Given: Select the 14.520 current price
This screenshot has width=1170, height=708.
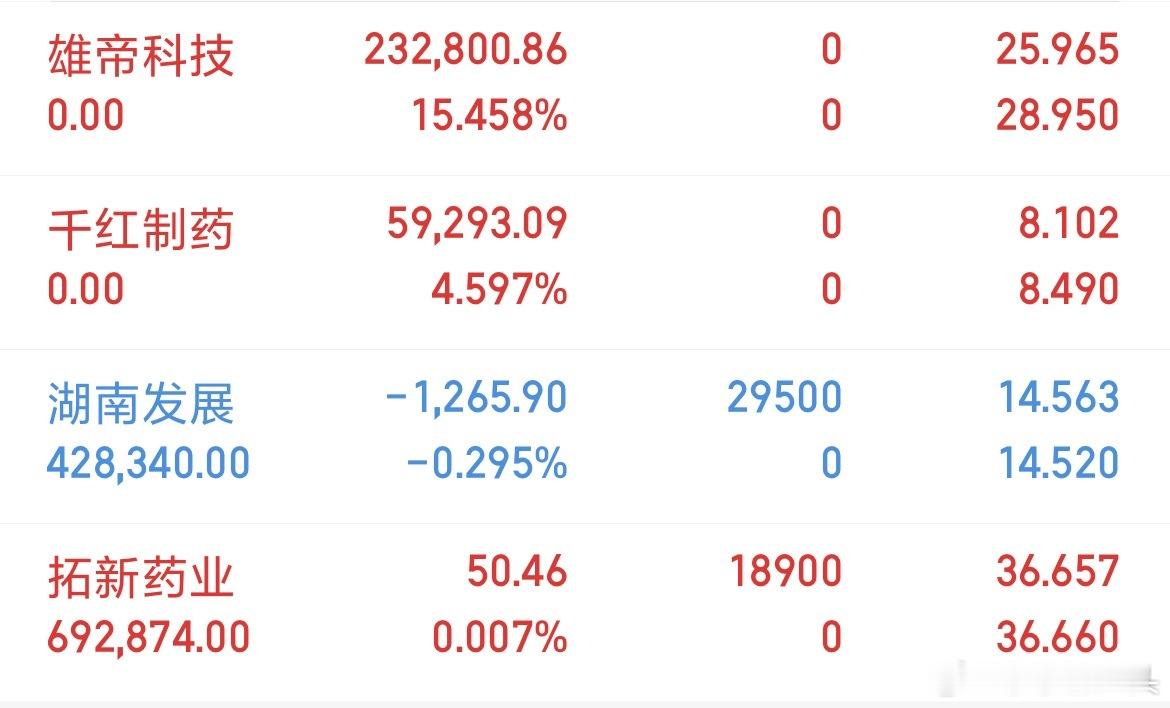Looking at the screenshot, I should (x=1059, y=463).
